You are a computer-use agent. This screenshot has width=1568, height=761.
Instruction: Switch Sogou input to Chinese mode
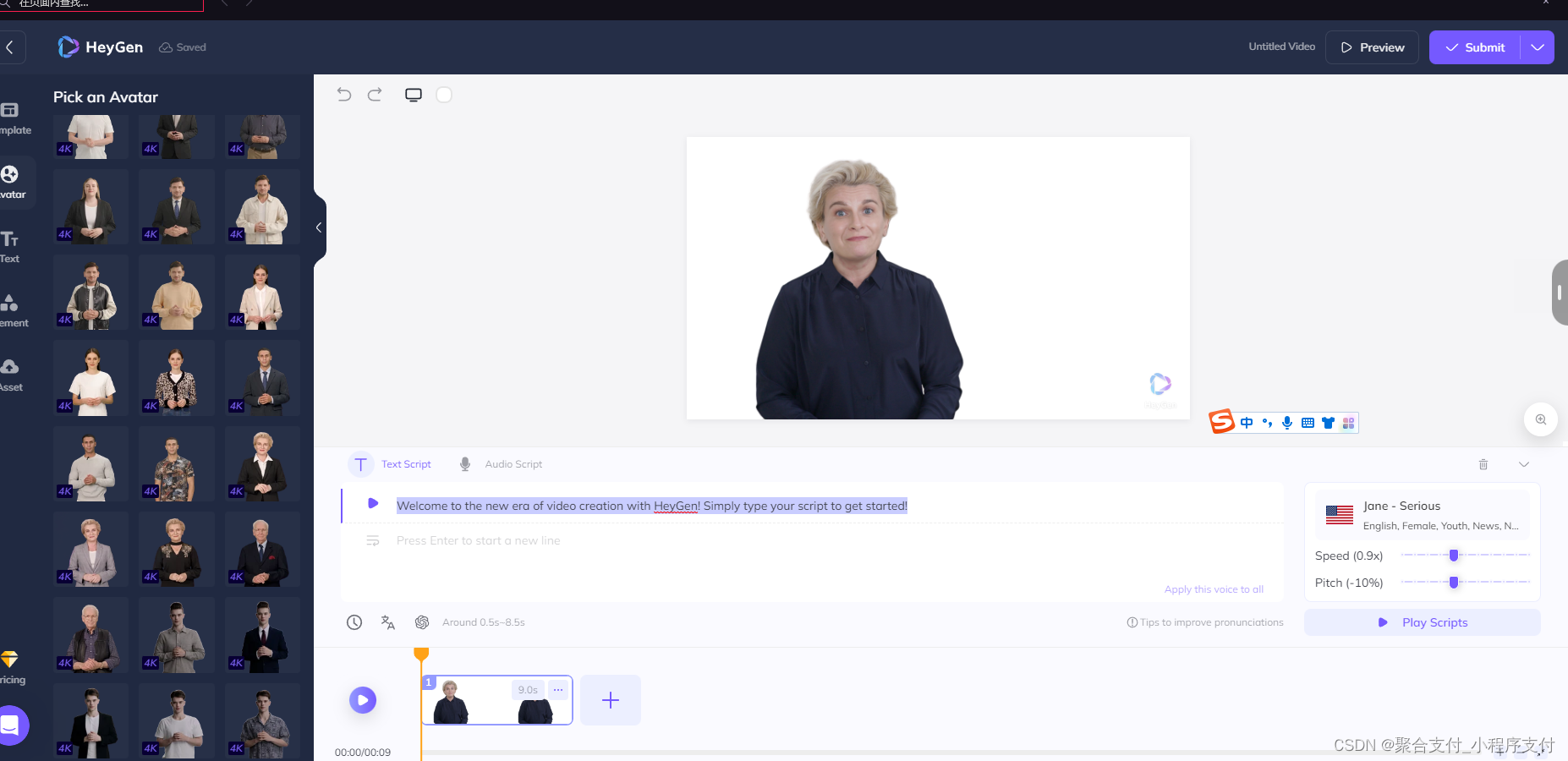pyautogui.click(x=1247, y=422)
